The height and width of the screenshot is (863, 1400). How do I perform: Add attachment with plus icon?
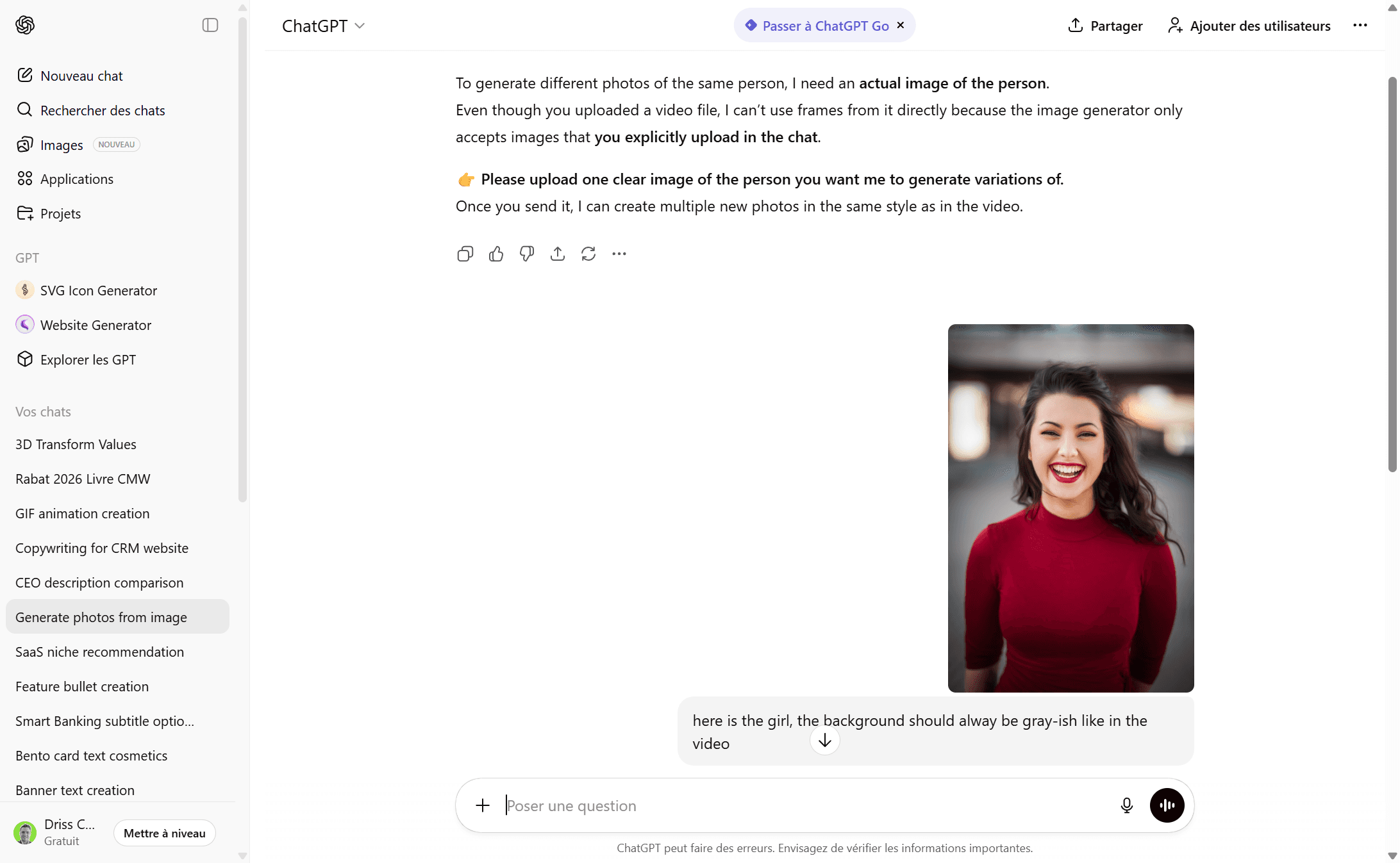483,805
